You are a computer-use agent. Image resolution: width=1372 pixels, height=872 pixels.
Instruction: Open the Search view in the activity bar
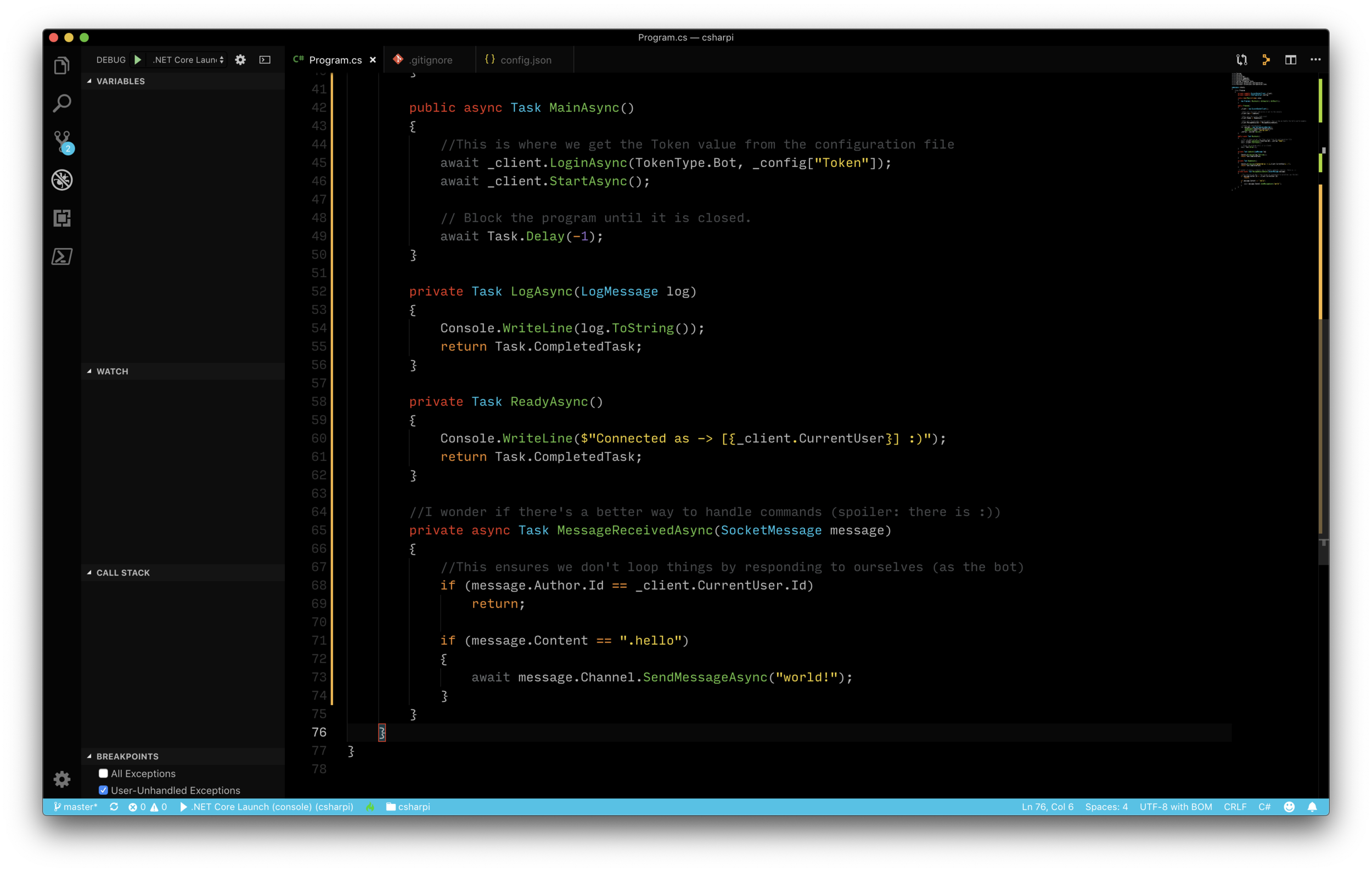pos(61,104)
